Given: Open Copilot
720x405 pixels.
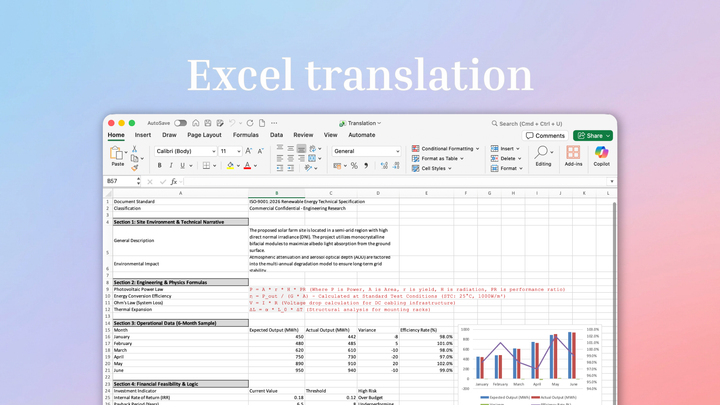Looking at the screenshot, I should 602,156.
